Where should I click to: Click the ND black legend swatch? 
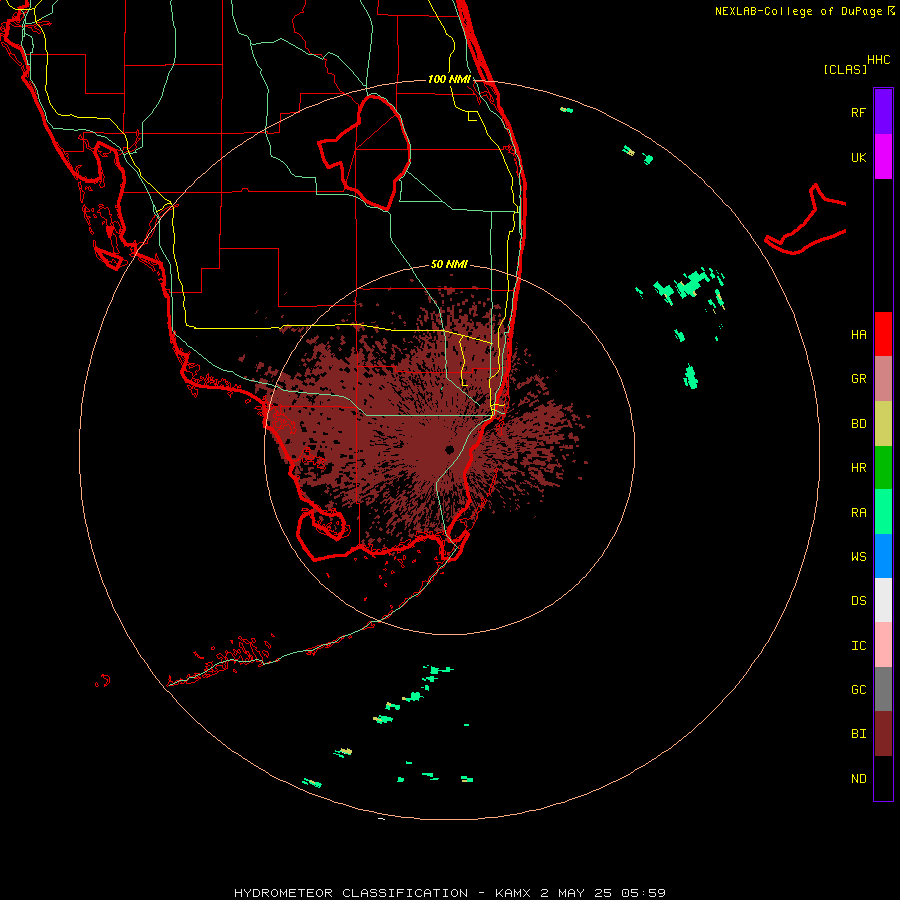click(883, 778)
